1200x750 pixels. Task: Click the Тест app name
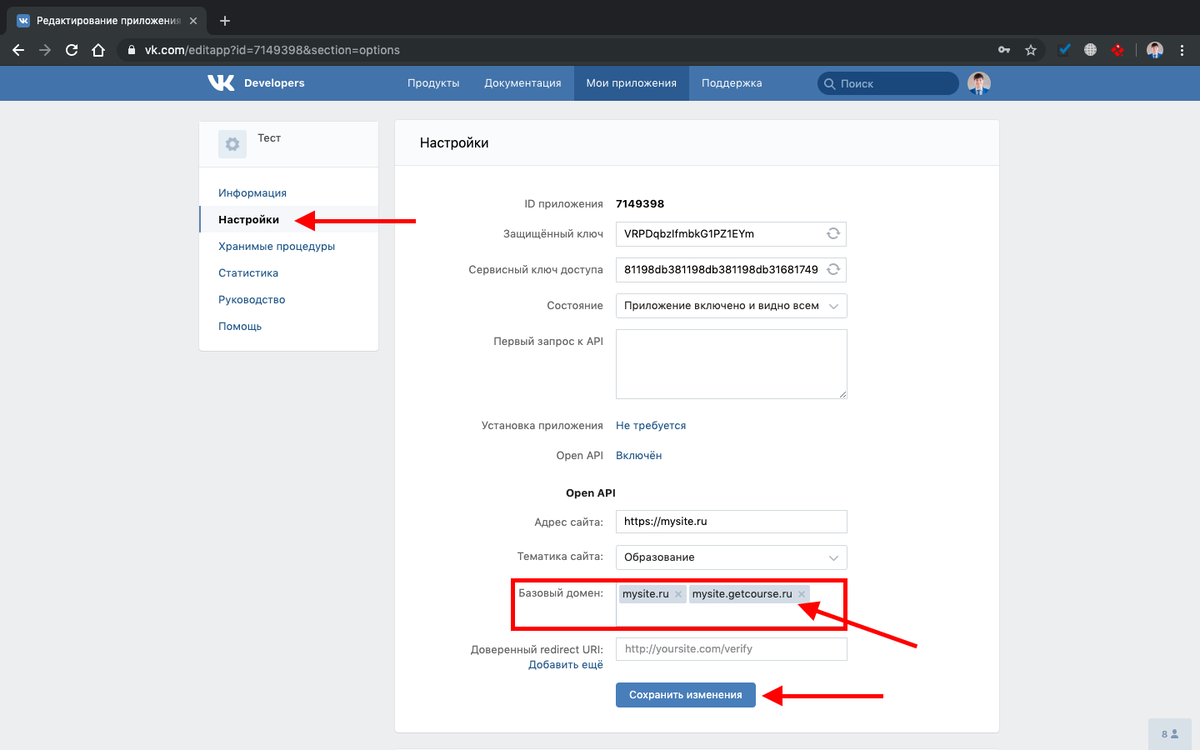click(x=269, y=138)
